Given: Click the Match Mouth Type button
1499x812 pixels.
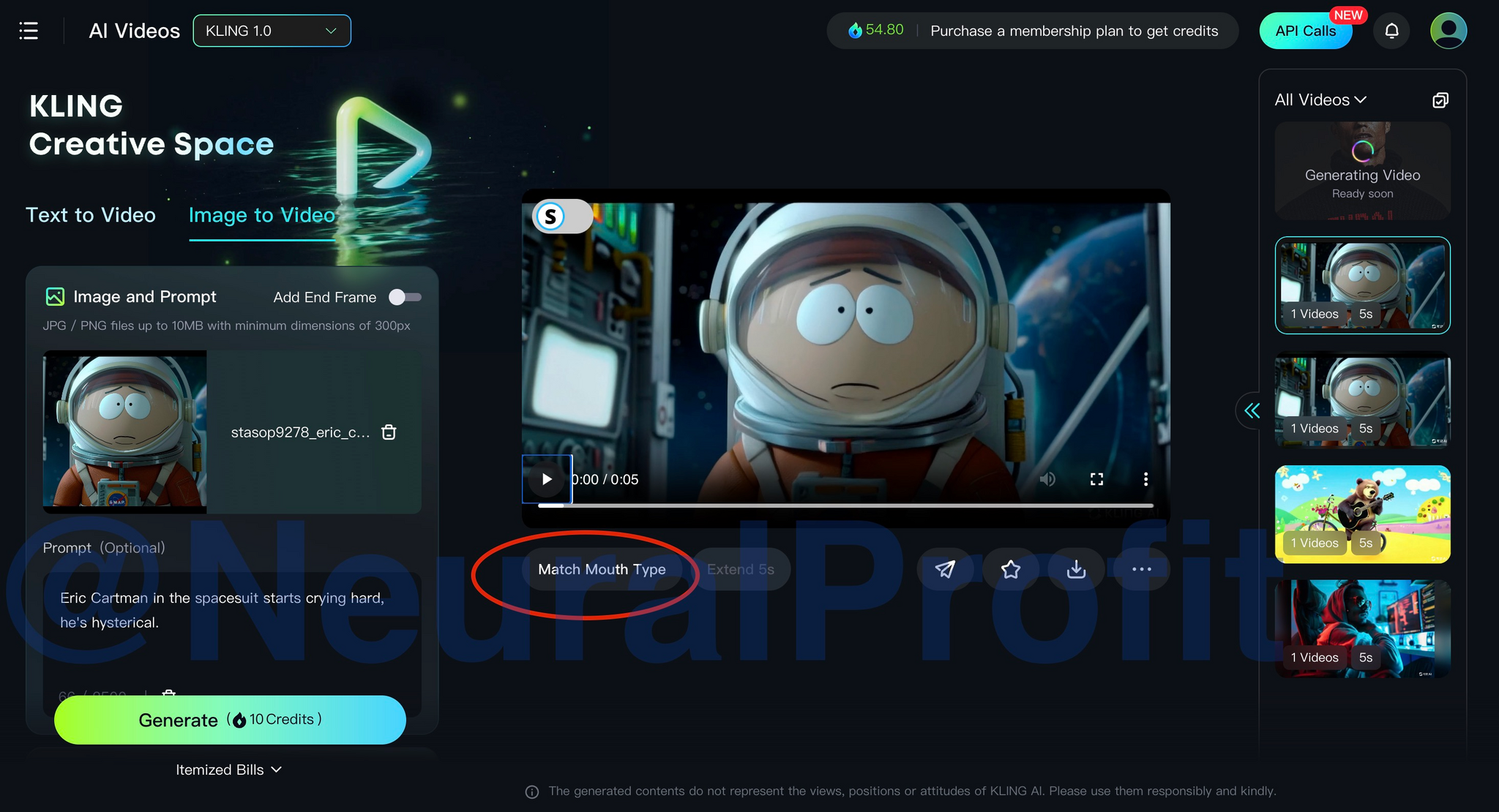Looking at the screenshot, I should [x=602, y=569].
